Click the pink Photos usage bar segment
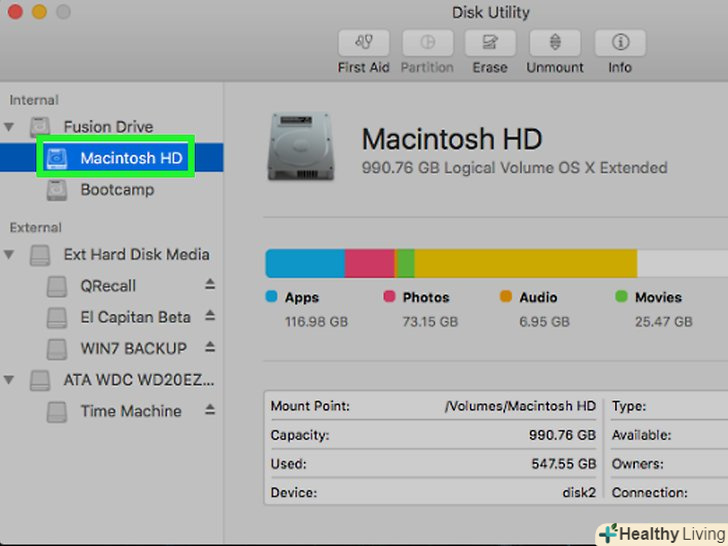The width and height of the screenshot is (728, 546). pos(370,264)
